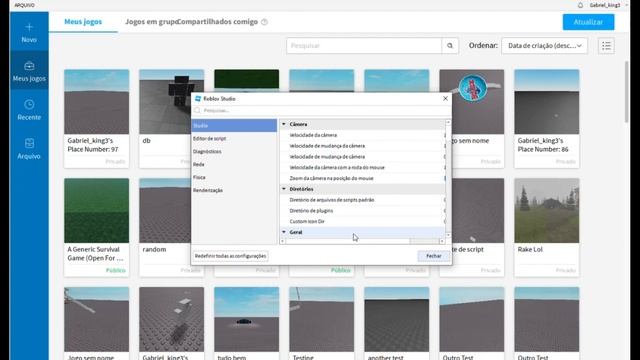
Task: Select the Studio settings category
Action: tap(234, 125)
